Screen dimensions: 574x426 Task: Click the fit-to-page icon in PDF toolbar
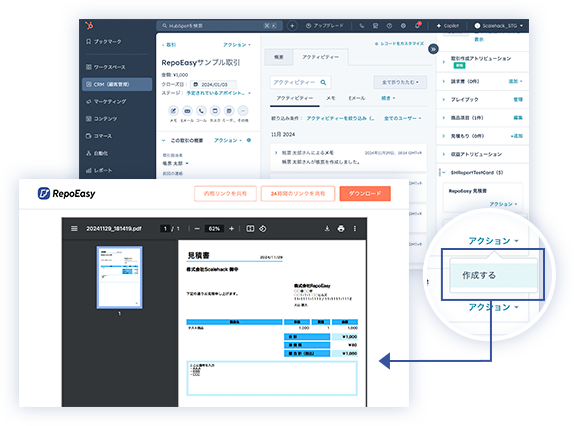click(250, 229)
